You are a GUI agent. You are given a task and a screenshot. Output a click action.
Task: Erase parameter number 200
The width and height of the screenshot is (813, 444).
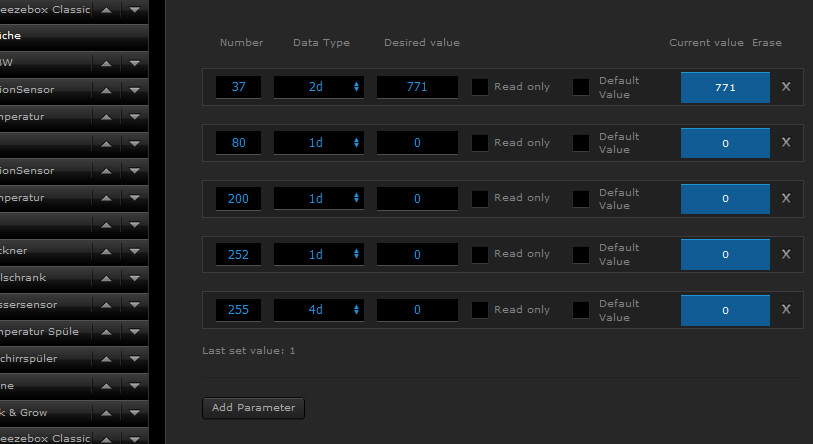click(786, 198)
